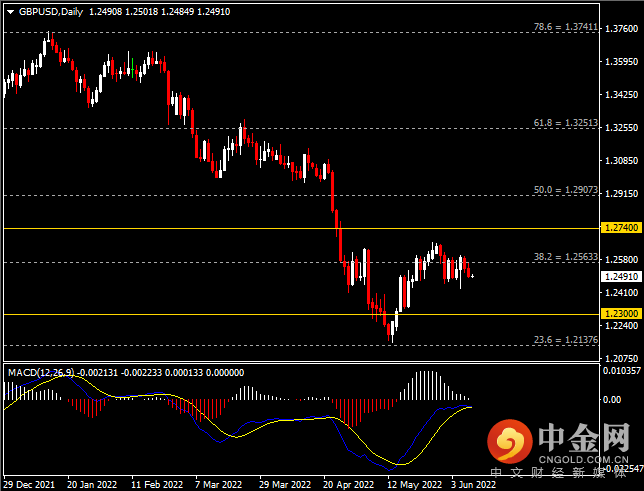Click the 50.0 = 1.29073 Fibonacci label

[x=566, y=190]
